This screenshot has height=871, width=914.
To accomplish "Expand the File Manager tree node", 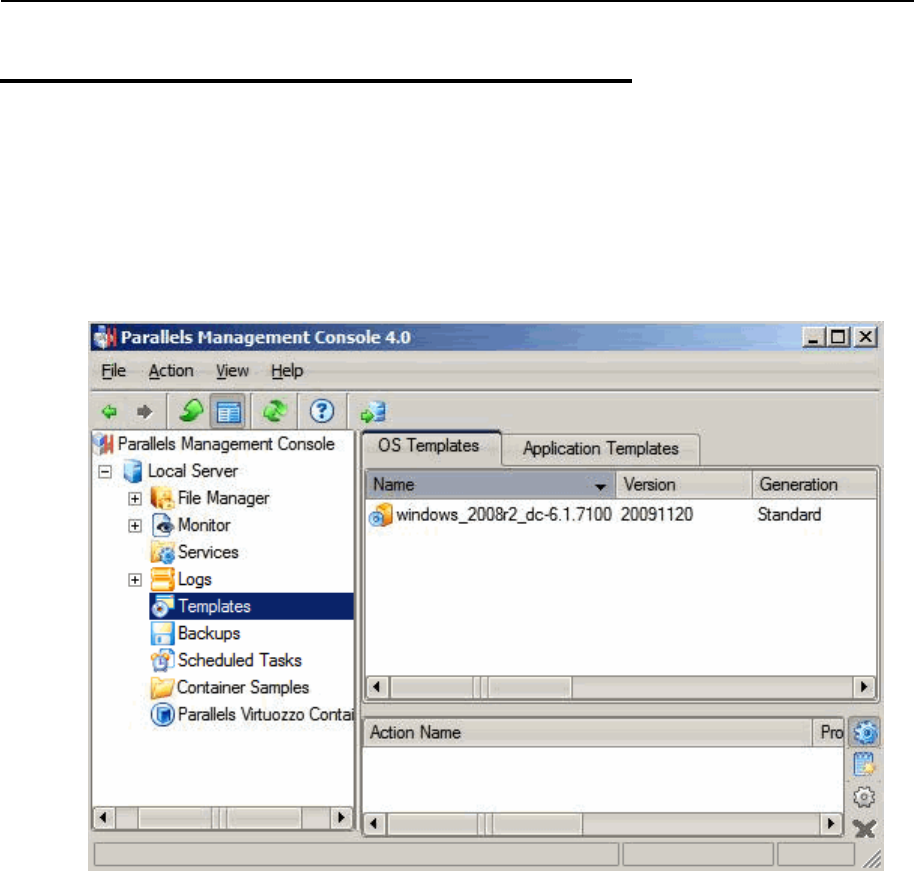I will click(135, 498).
